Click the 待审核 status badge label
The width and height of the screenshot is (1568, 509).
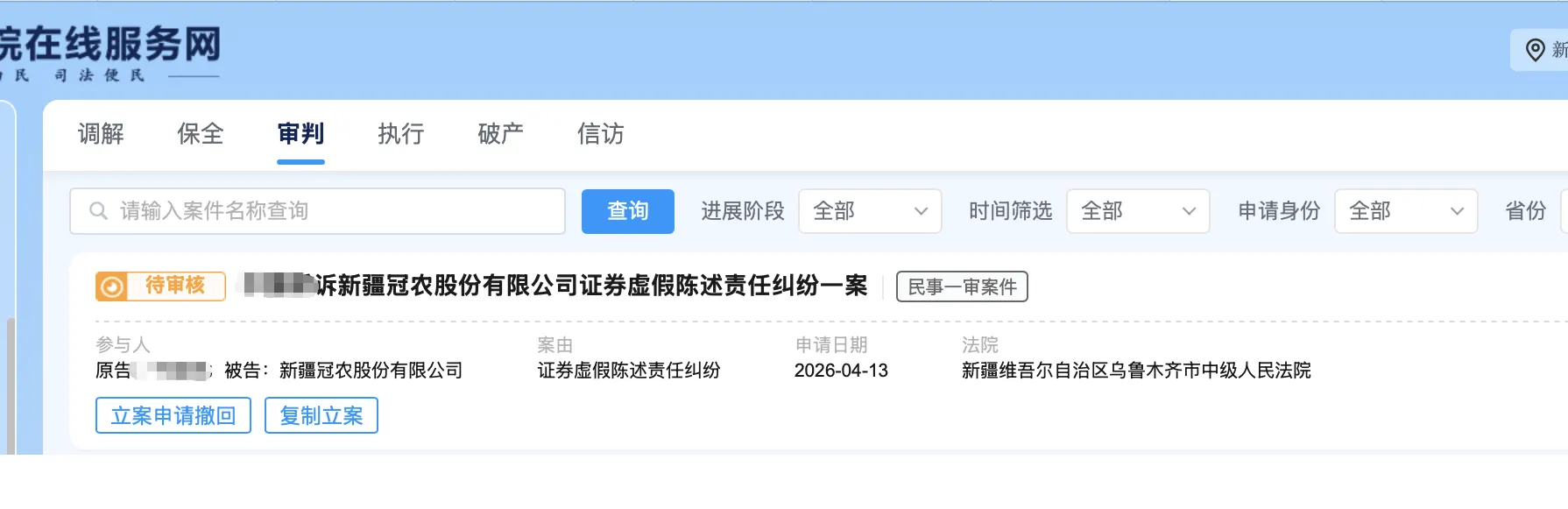[175, 286]
